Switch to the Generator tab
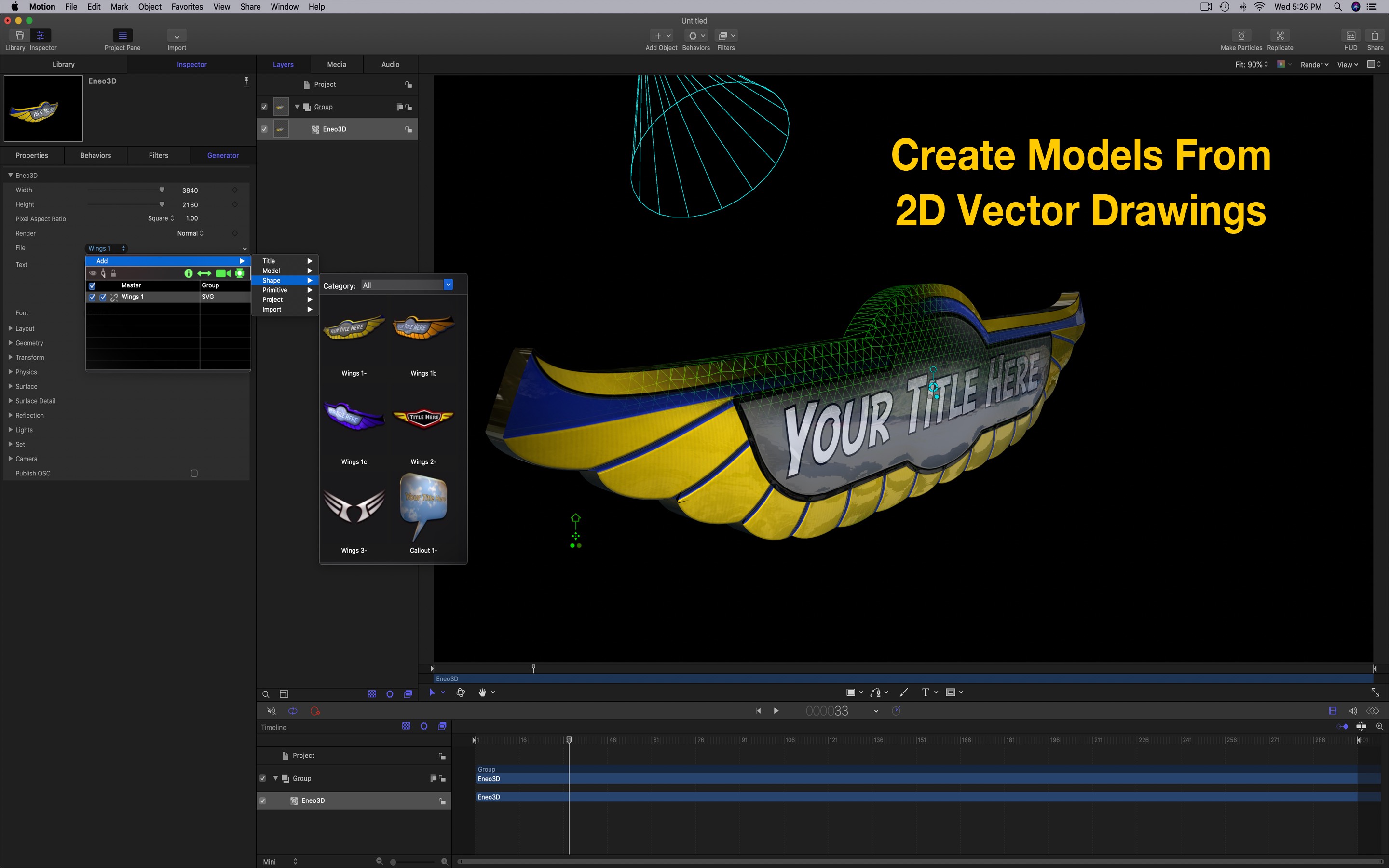The width and height of the screenshot is (1389, 868). click(x=223, y=156)
